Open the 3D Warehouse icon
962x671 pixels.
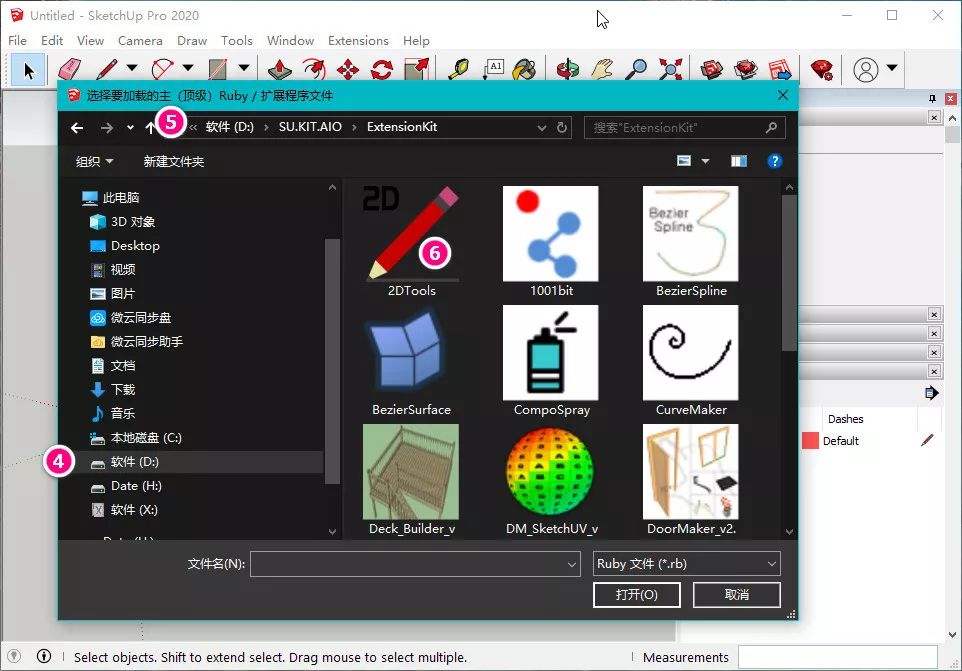(x=711, y=69)
